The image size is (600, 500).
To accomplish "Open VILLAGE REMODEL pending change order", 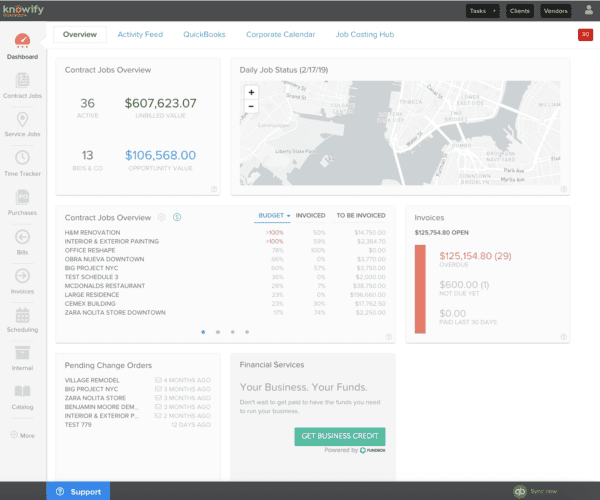I will click(138, 380).
